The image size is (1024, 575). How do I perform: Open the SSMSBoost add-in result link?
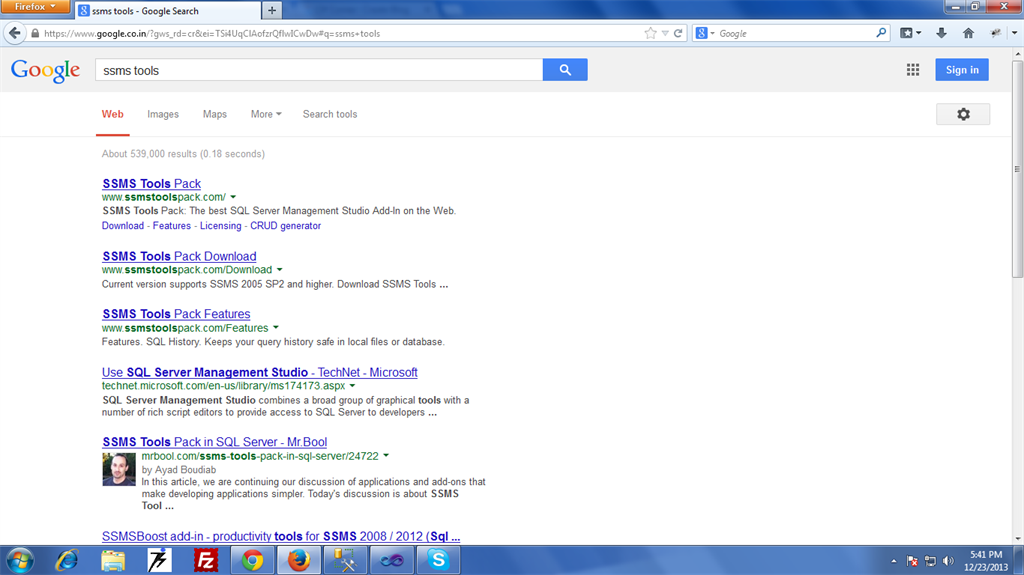pyautogui.click(x=281, y=536)
